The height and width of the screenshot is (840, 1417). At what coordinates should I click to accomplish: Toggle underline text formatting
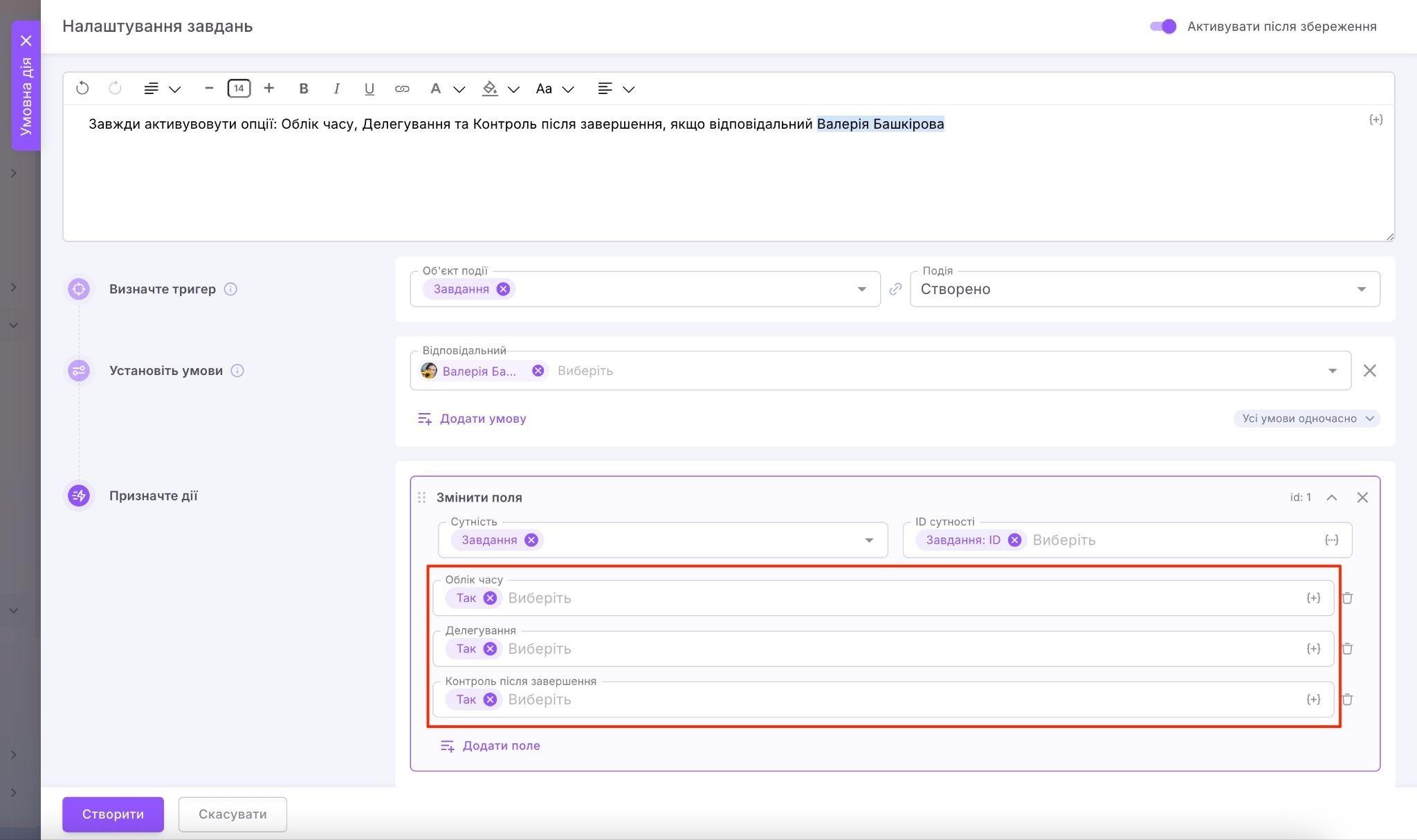(369, 89)
